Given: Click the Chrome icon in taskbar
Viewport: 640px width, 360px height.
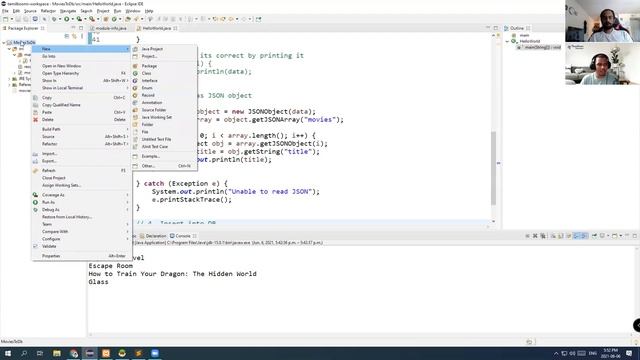Looking at the screenshot, I should point(73,353).
